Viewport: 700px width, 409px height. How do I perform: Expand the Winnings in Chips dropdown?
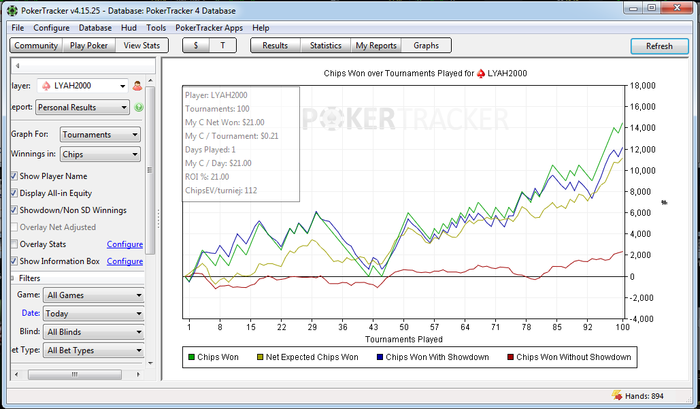point(99,154)
